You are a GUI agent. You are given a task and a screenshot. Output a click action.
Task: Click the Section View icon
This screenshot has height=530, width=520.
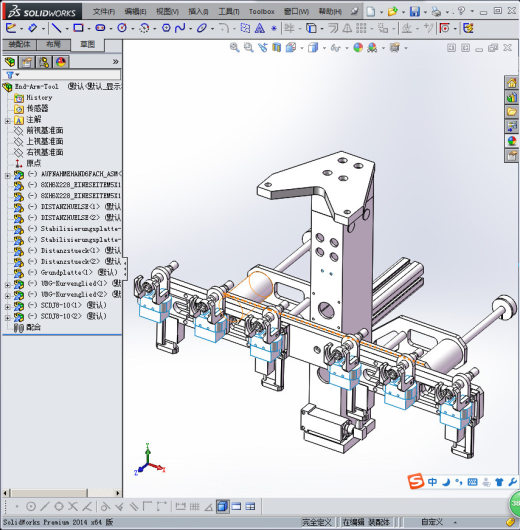pos(277,48)
